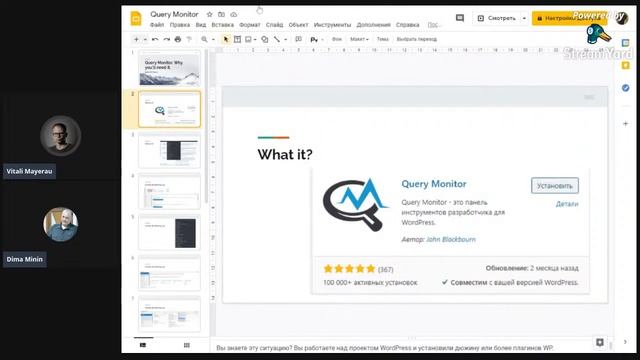Expand the line type dropdown arrow
The height and width of the screenshot is (360, 640).
[x=285, y=40]
